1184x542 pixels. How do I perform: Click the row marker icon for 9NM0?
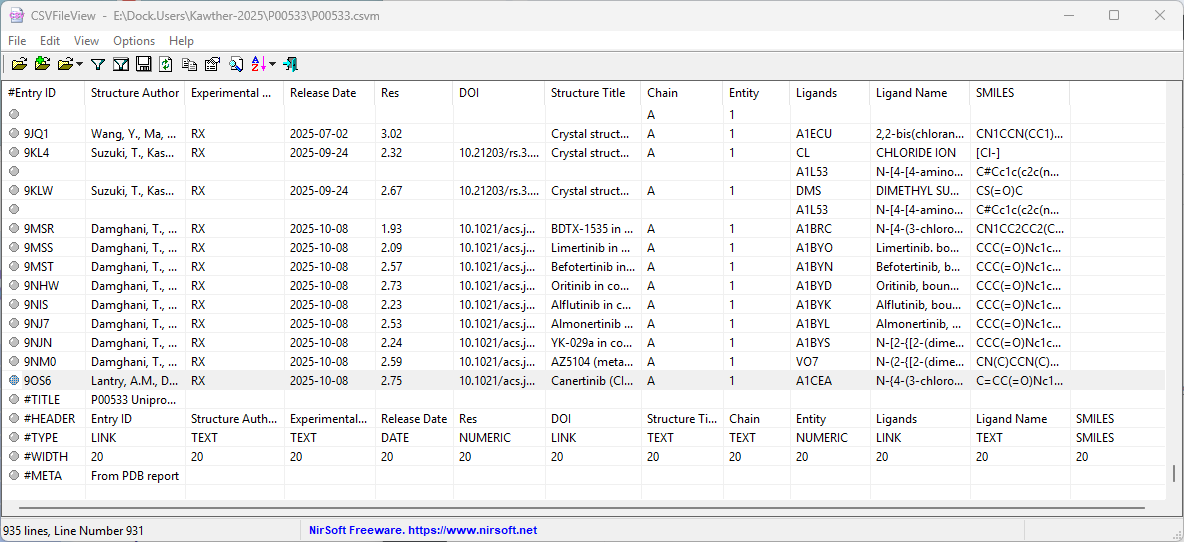(x=14, y=362)
